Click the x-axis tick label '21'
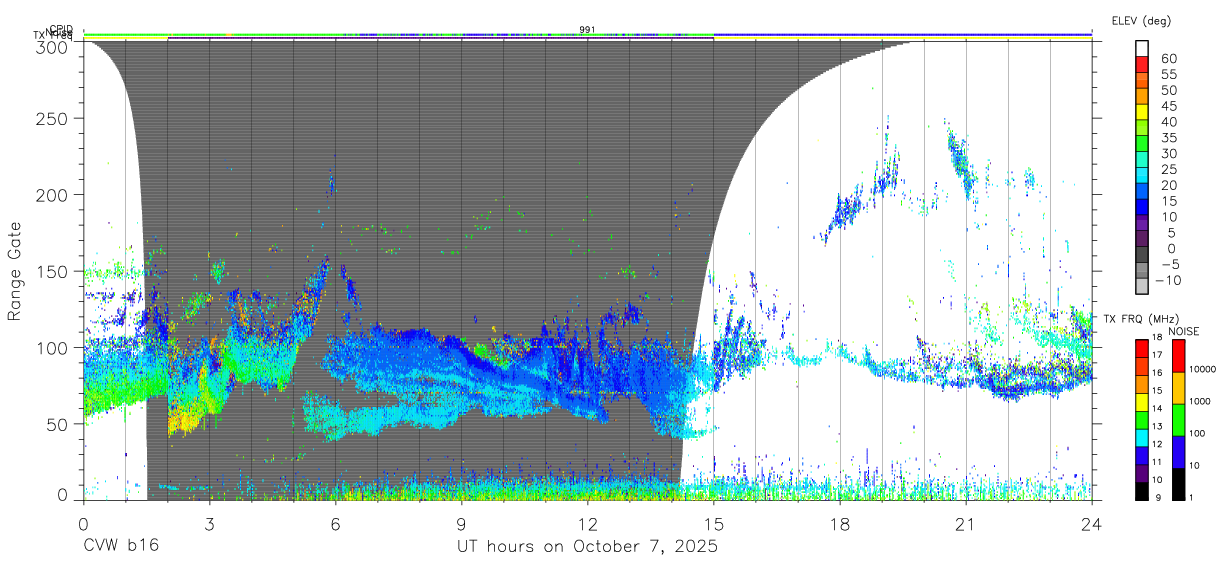 click(966, 524)
